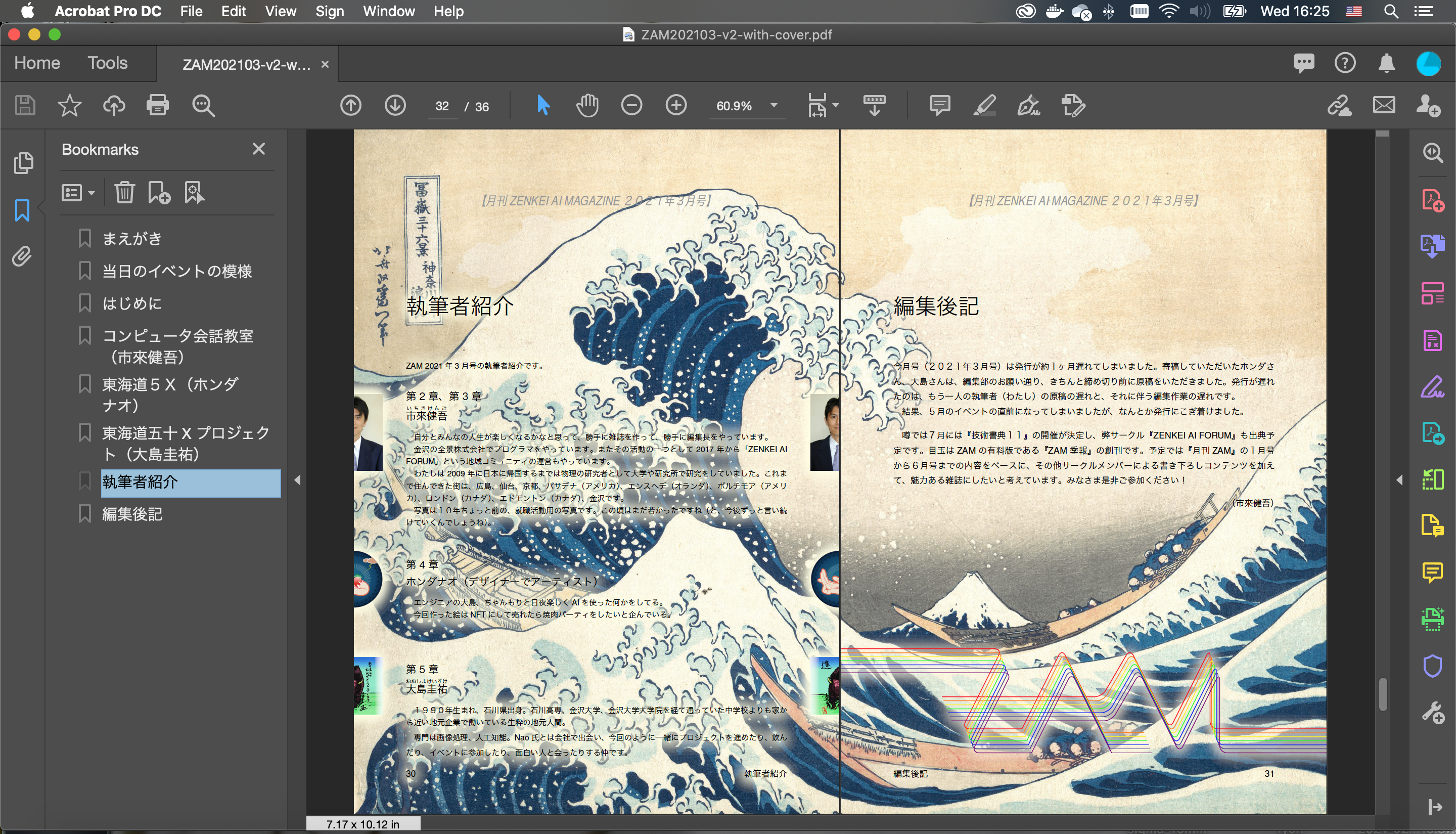The height and width of the screenshot is (834, 1456).
Task: Open the Acrobat Pro DC app menu
Action: pos(108,11)
